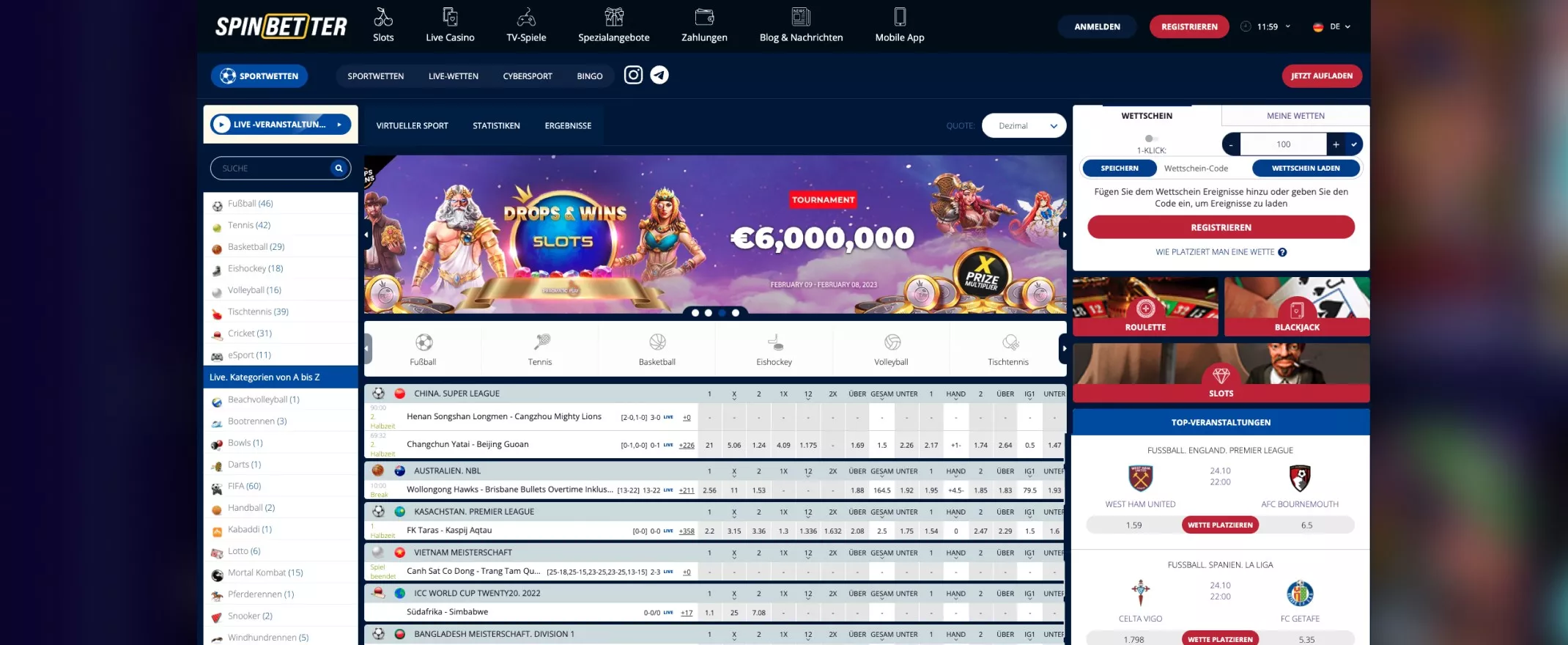Select the last banner slide dot
The width and height of the screenshot is (1568, 645).
click(735, 313)
